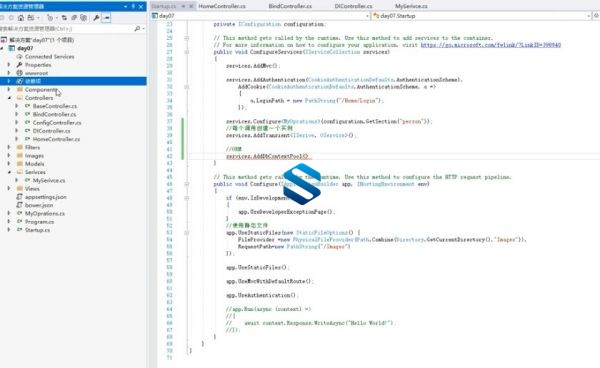Switch to the MyService.cs editor tab

point(411,6)
